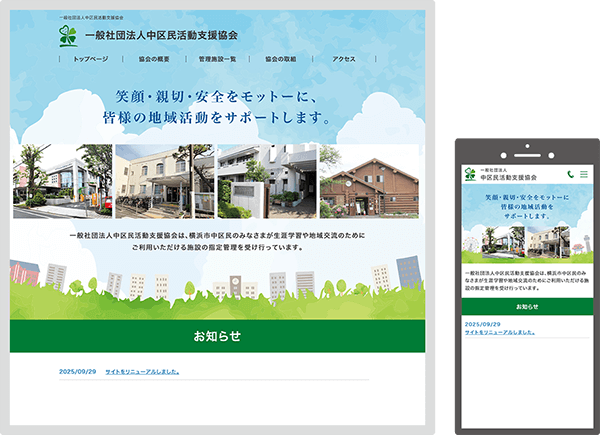Tap the first mobile building photo

(x=503, y=242)
